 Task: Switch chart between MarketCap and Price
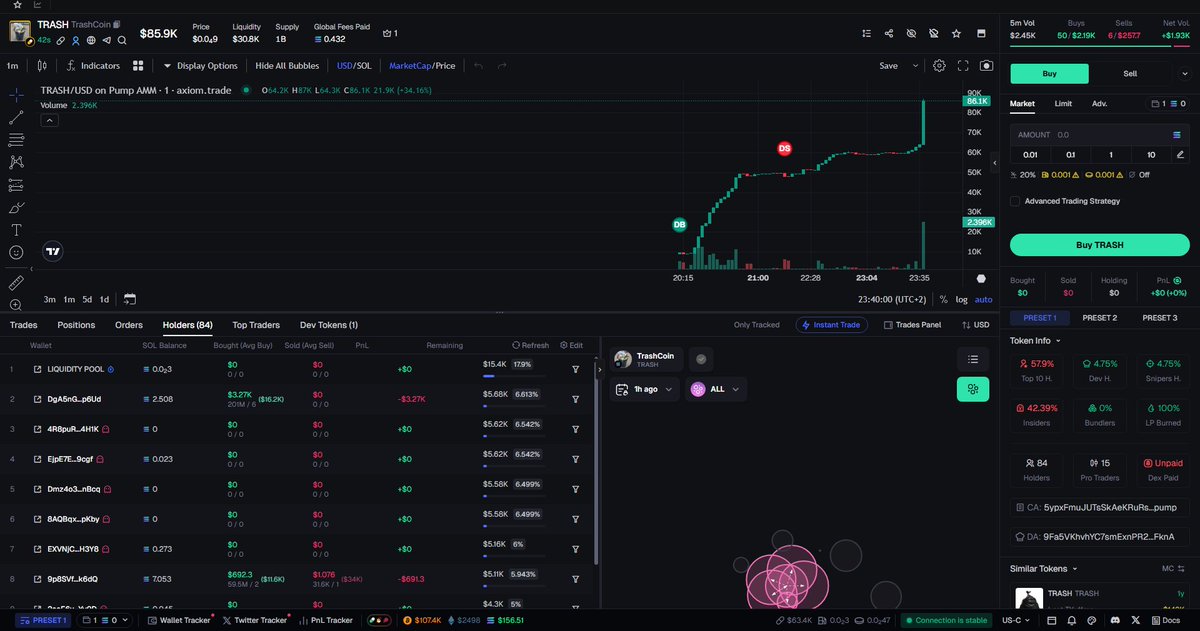(422, 66)
